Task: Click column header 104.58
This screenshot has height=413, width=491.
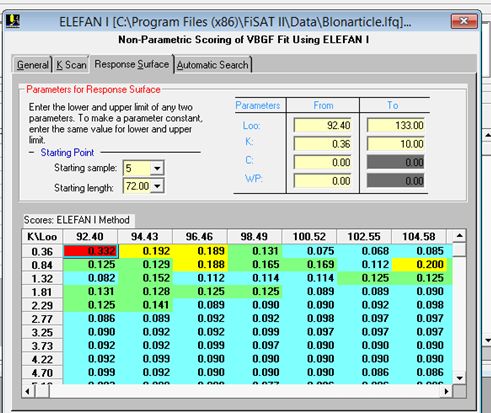Action: tap(419, 237)
